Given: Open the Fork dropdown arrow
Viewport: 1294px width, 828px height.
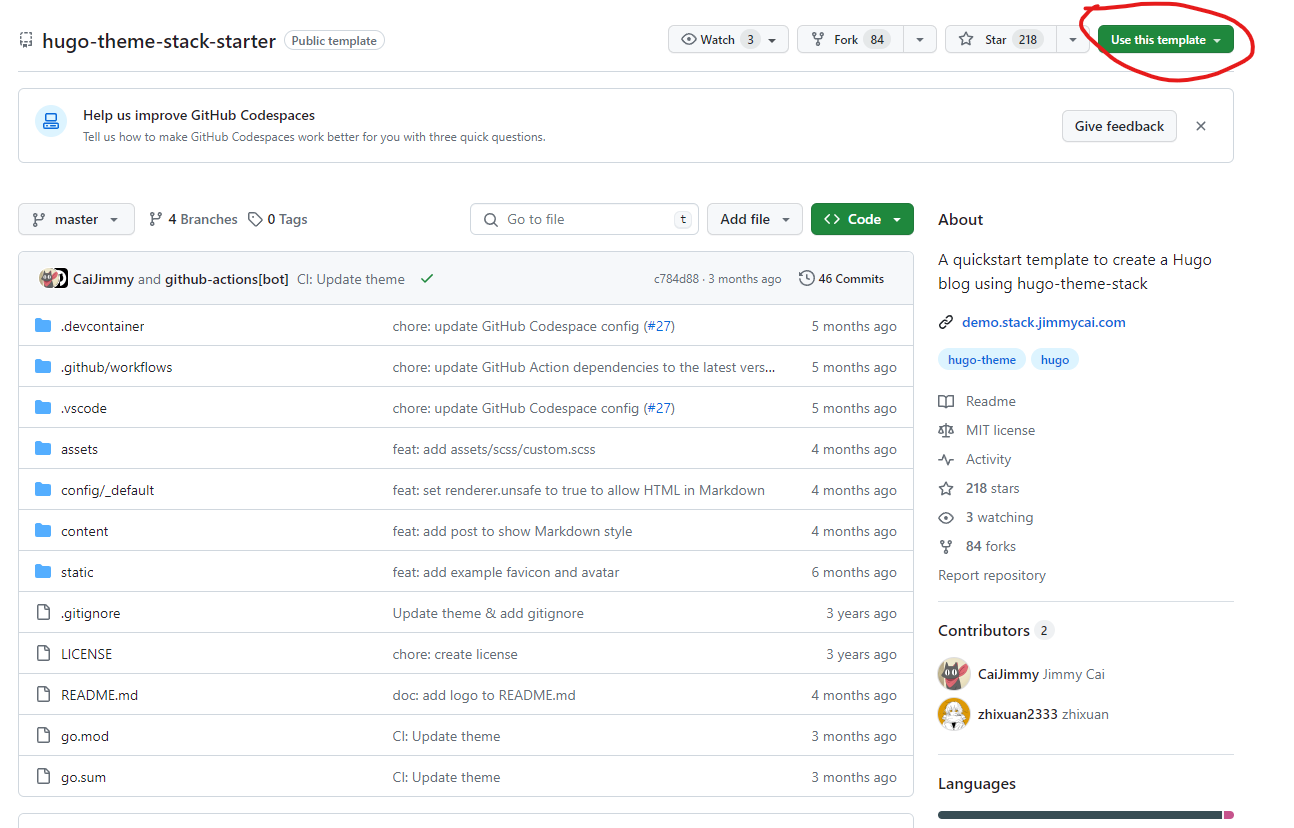Looking at the screenshot, I should point(920,40).
